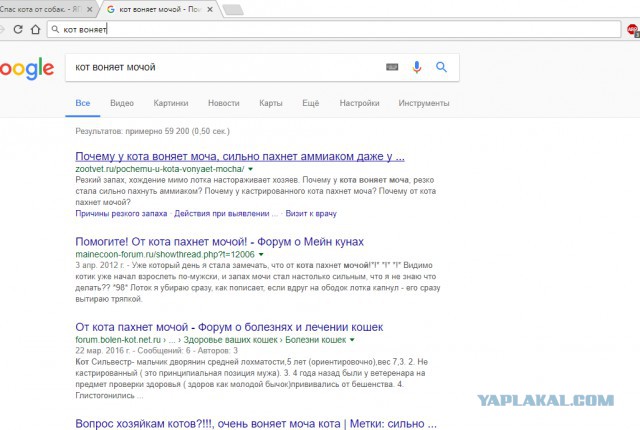Viewport: 640px width, 430px height.
Task: Focus the browser address bar
Action: point(334,29)
